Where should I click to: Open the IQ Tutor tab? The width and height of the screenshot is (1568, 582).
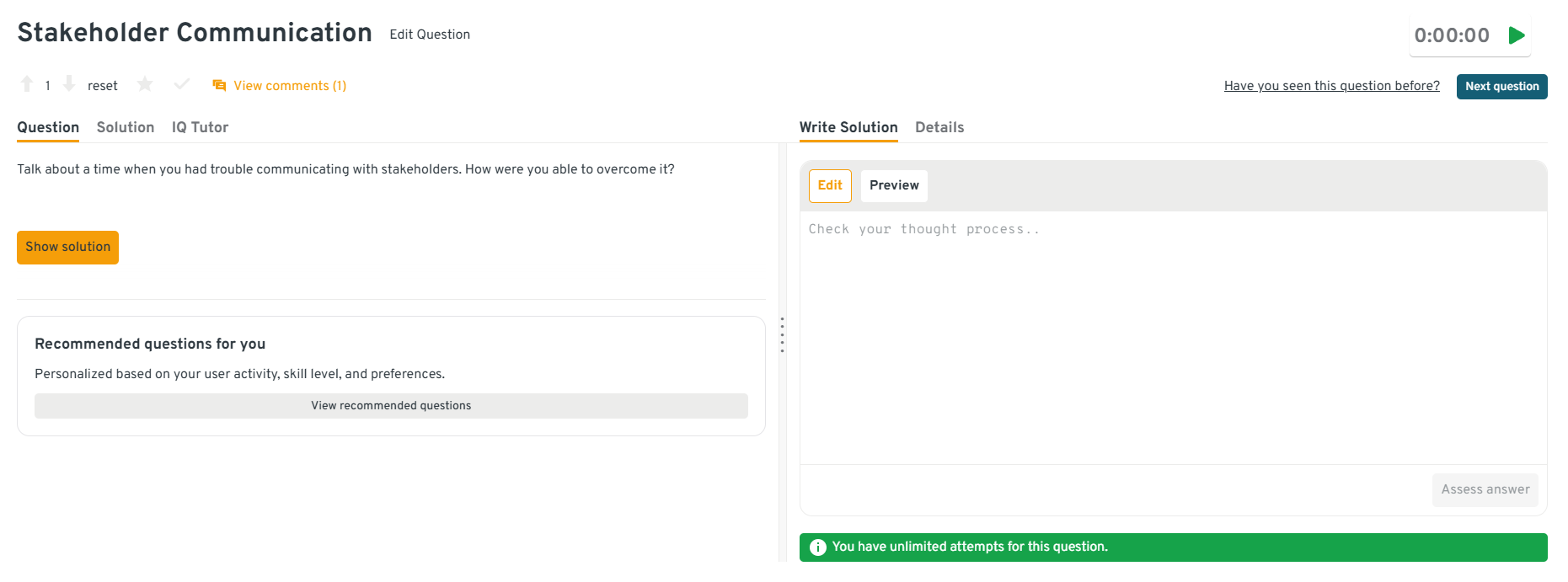(x=200, y=127)
